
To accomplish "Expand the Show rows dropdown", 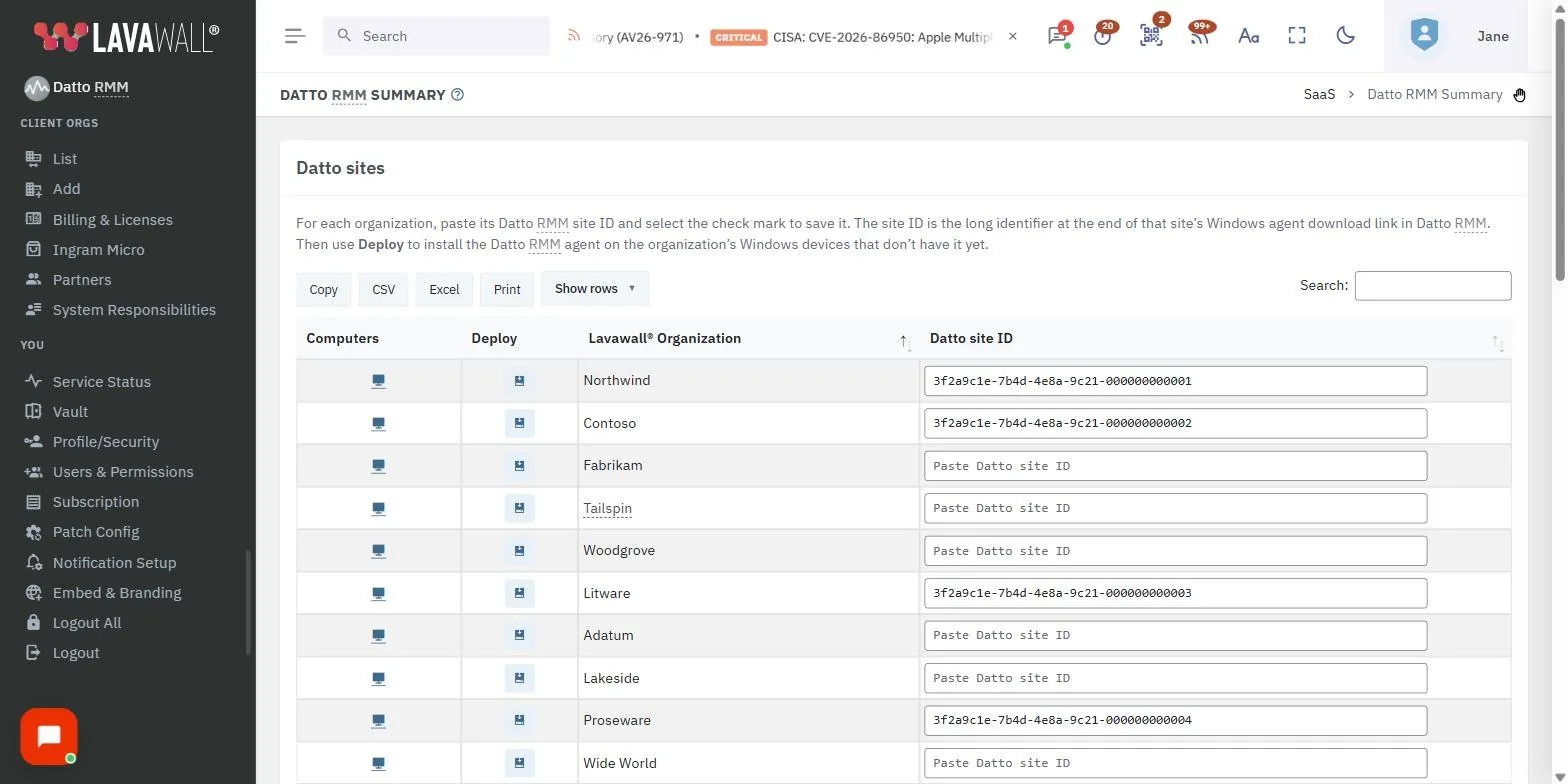I will (x=595, y=289).
